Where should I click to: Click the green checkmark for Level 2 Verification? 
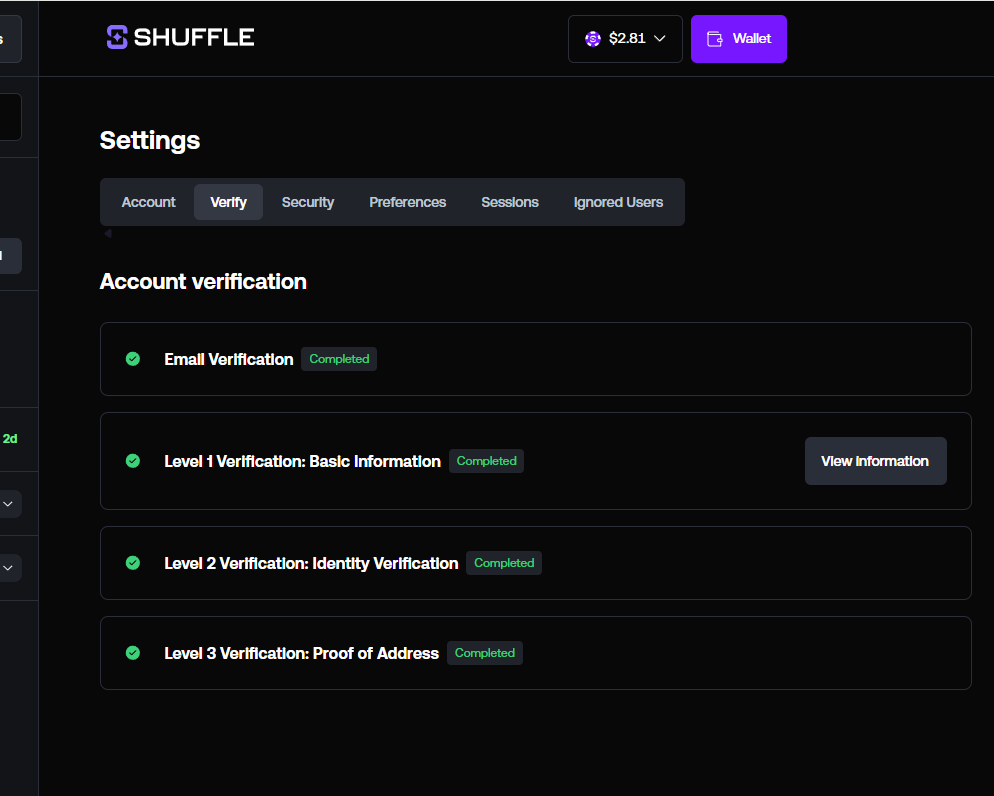coord(133,563)
